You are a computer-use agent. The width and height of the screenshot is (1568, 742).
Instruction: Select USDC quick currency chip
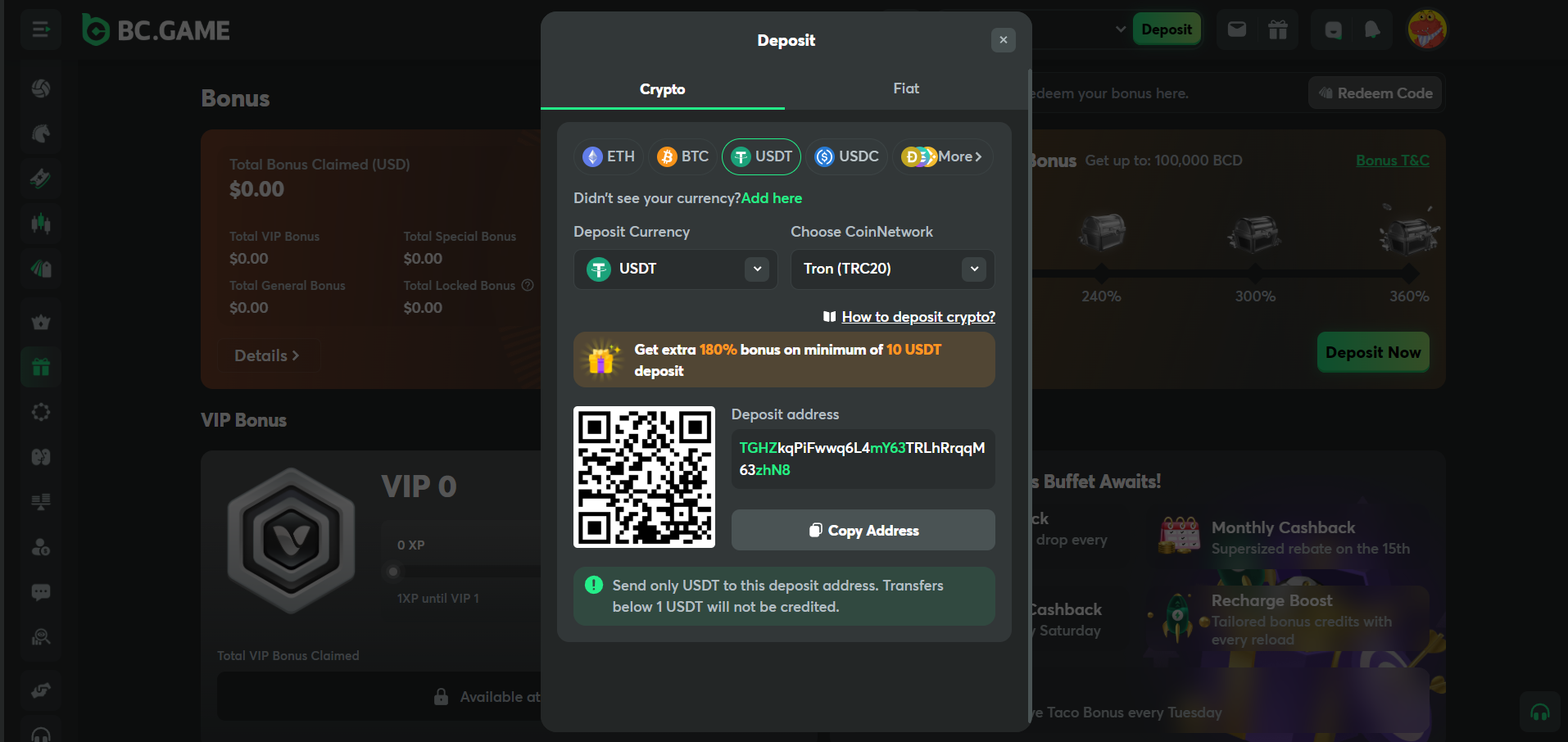(847, 156)
